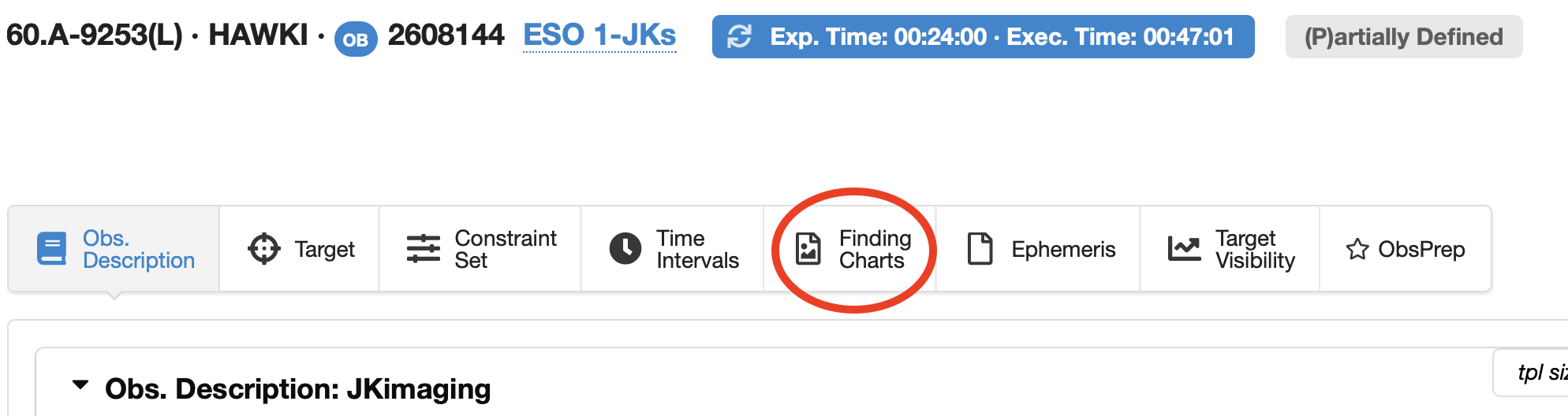Viewport: 1568px width, 416px height.
Task: Click the Ephemeris document icon
Action: point(980,249)
